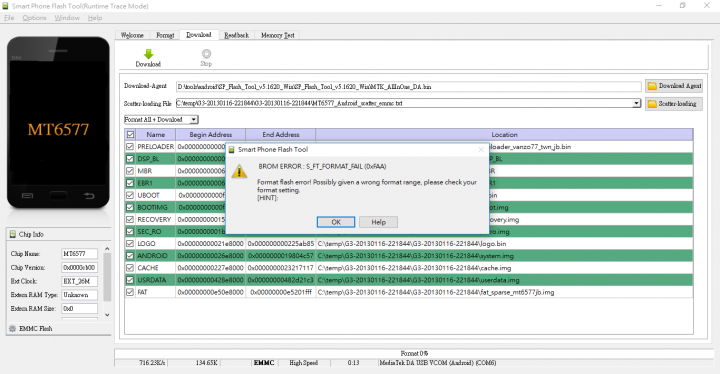
Task: Click OK in the error dialog
Action: point(336,222)
